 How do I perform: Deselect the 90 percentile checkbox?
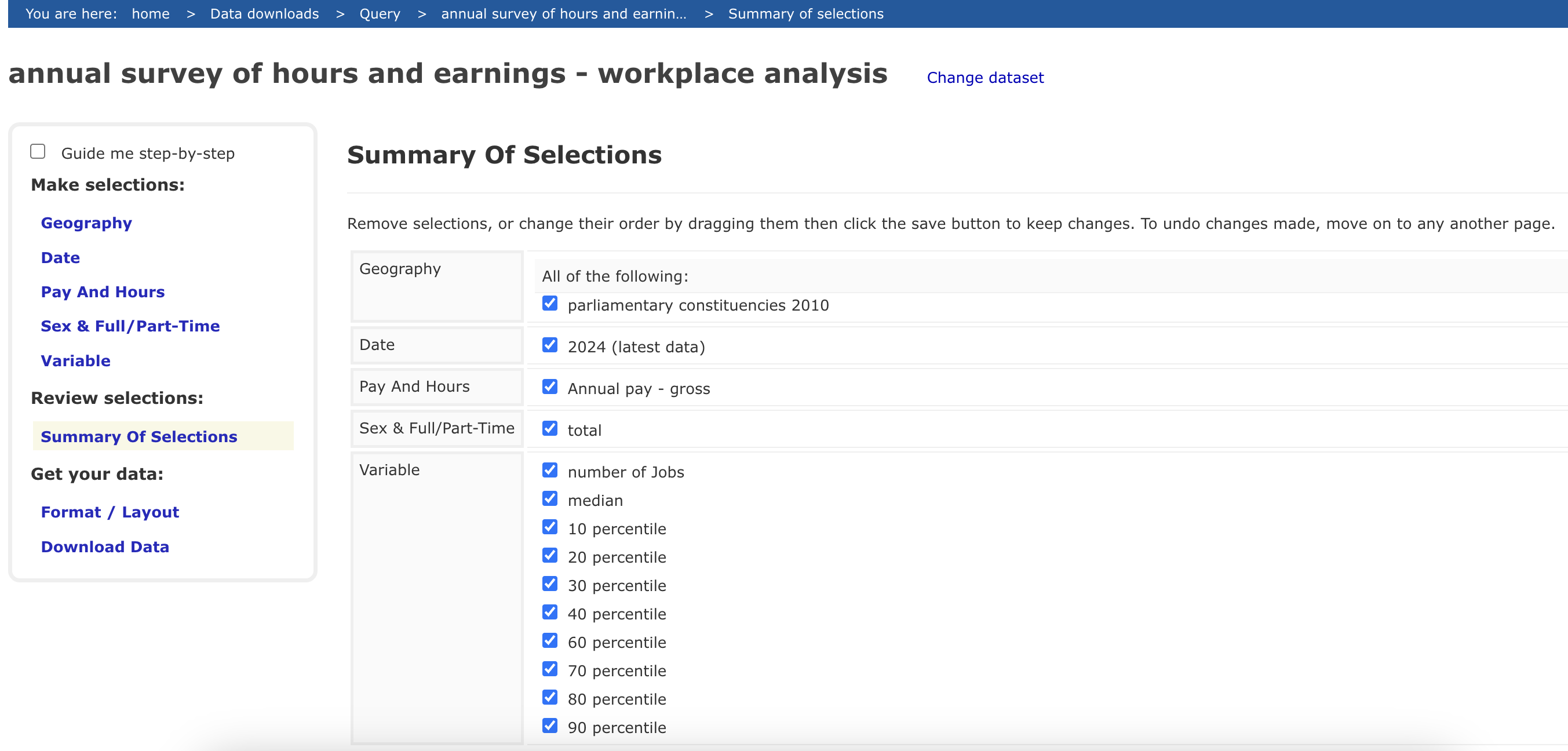[550, 726]
